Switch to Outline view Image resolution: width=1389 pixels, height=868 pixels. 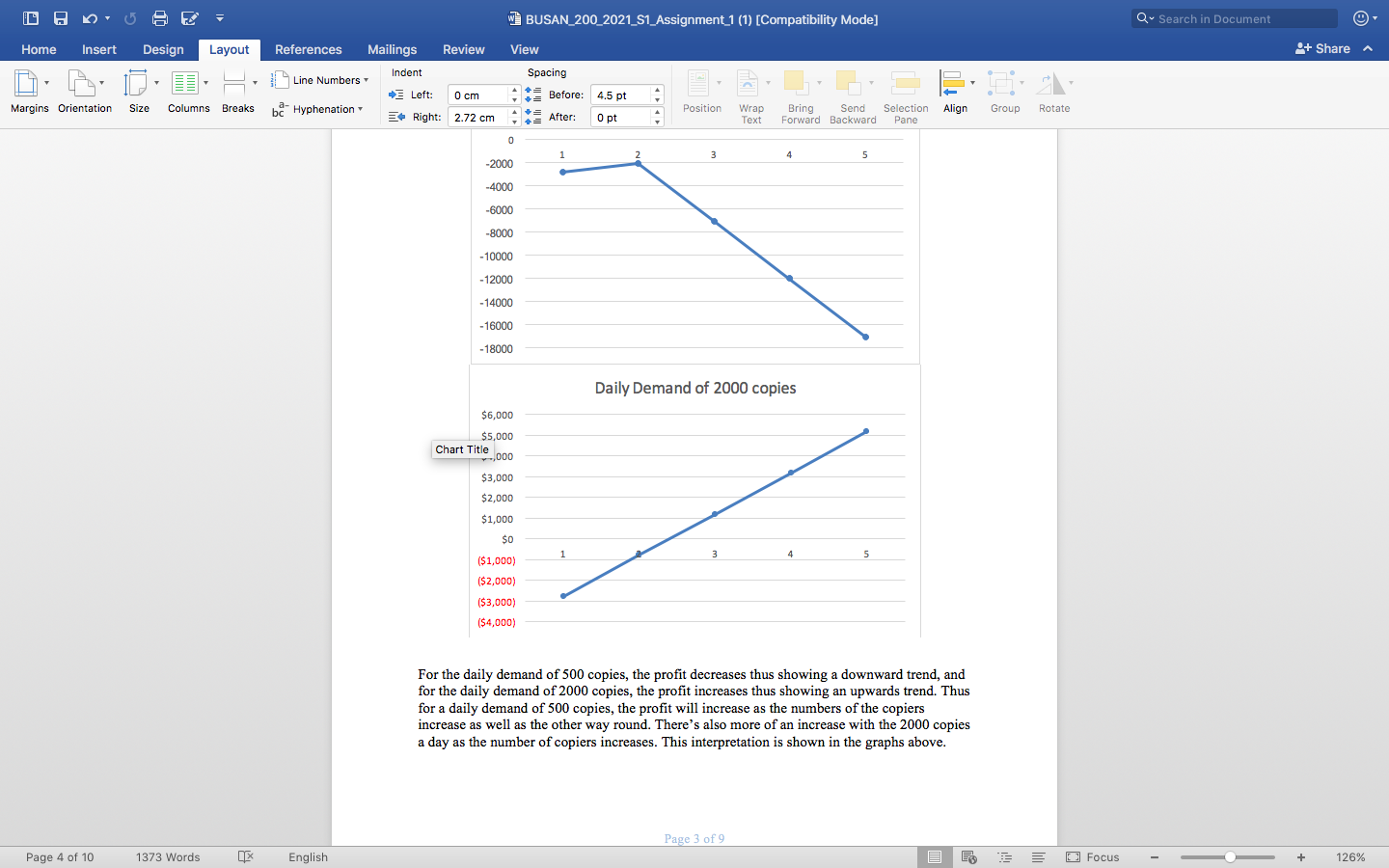click(x=1004, y=856)
